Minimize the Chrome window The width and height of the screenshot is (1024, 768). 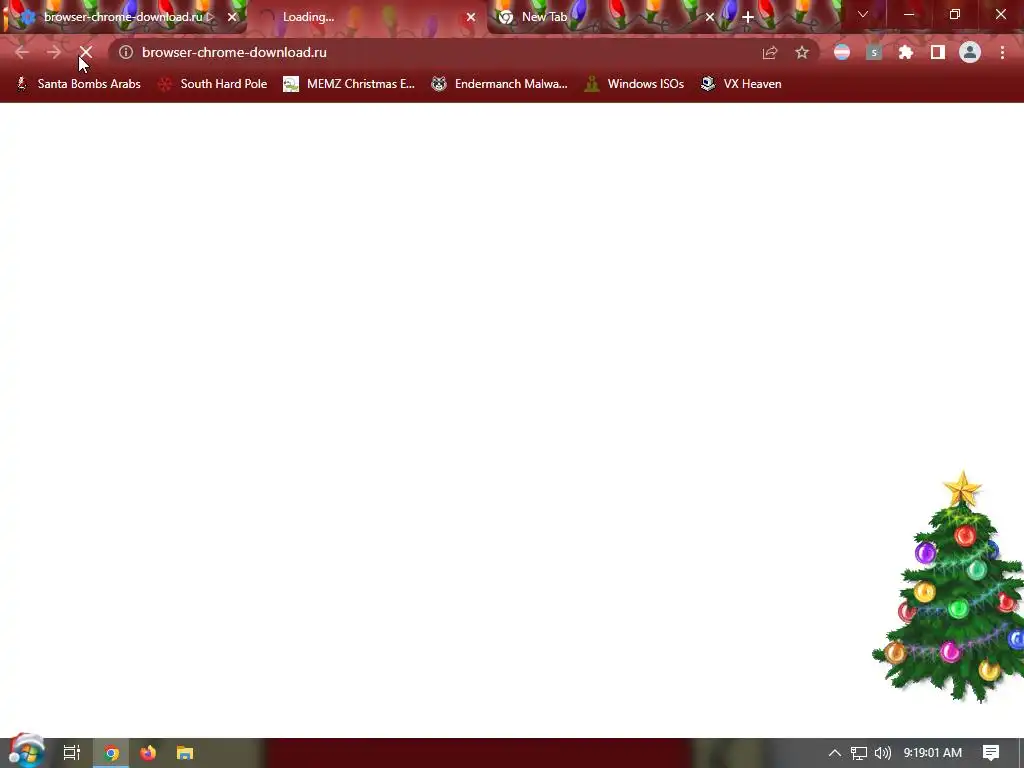tap(908, 14)
